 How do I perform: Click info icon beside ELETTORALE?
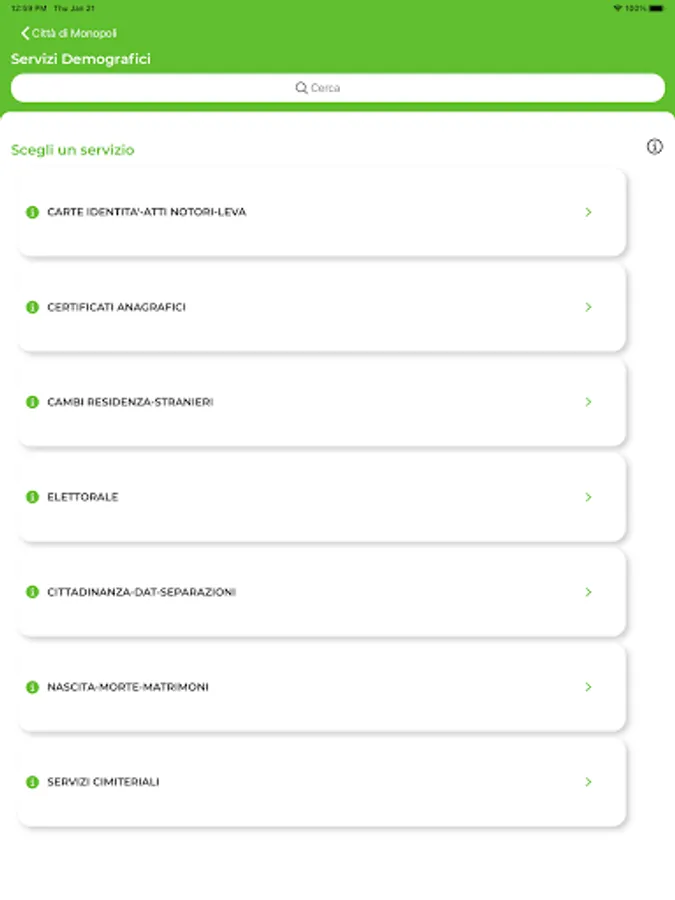(32, 497)
